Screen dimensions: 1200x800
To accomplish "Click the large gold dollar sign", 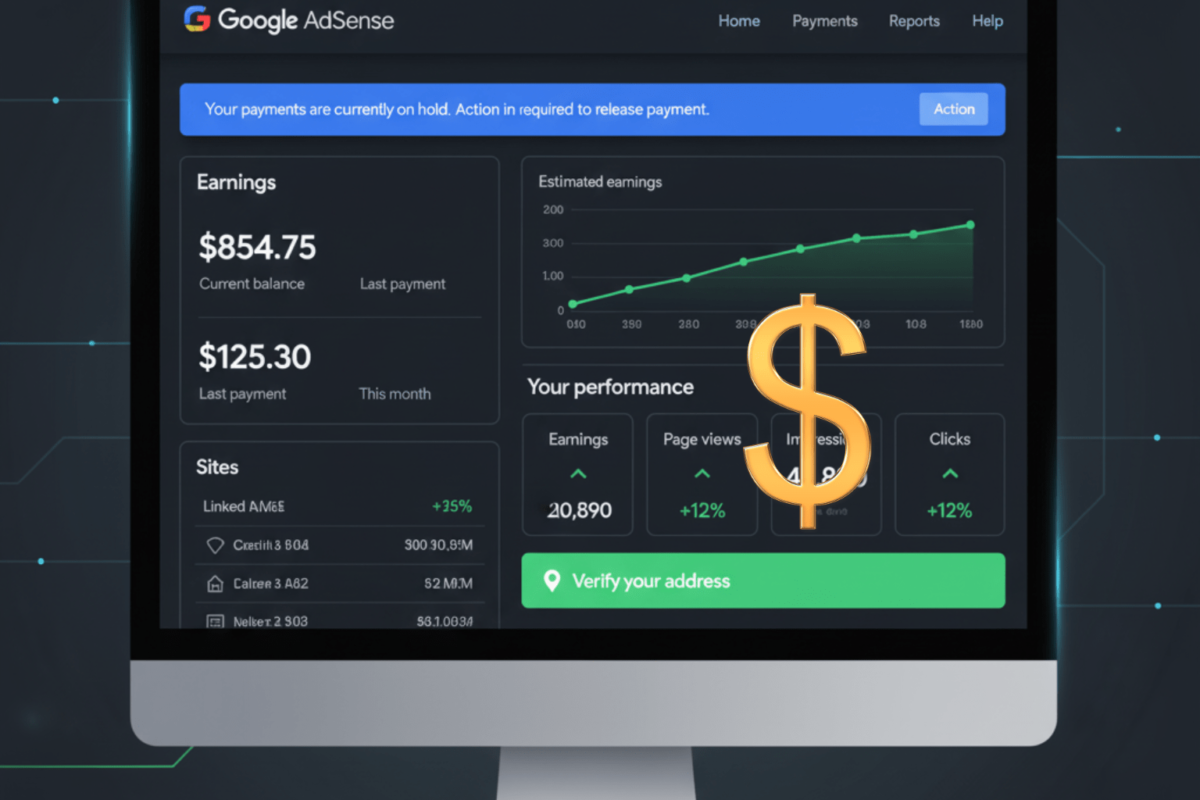I will [x=806, y=410].
